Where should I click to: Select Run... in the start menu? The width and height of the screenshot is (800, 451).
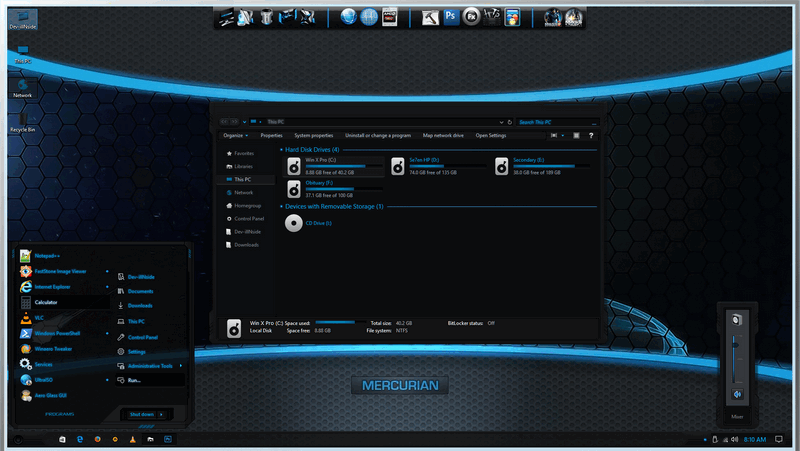coord(134,380)
